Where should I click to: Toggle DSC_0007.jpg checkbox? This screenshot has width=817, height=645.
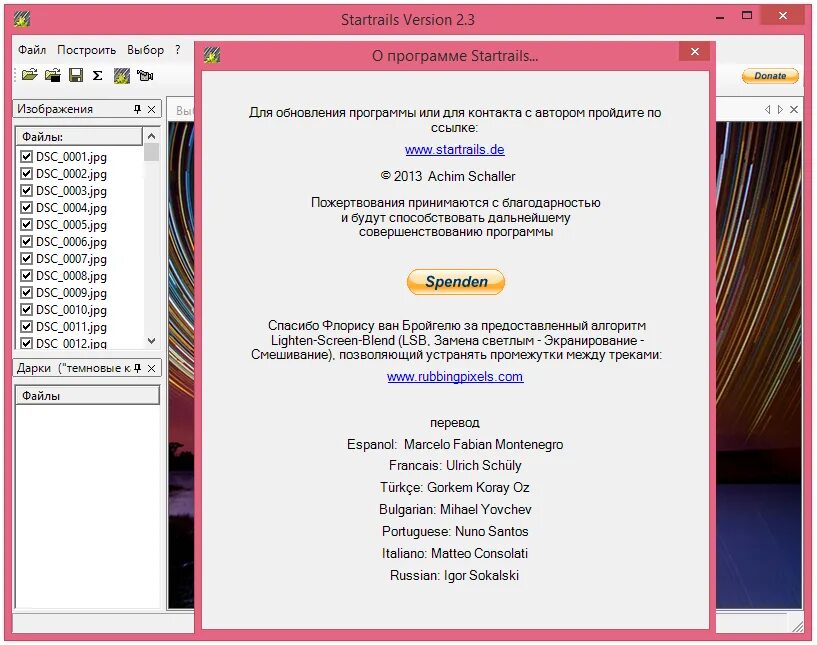click(x=27, y=258)
